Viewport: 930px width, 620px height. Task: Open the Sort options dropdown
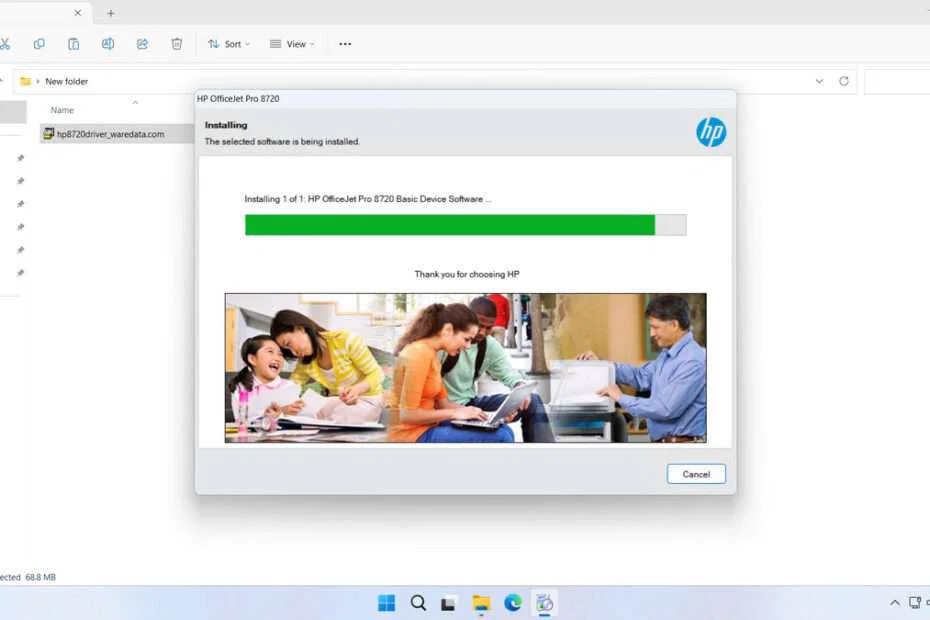point(228,44)
